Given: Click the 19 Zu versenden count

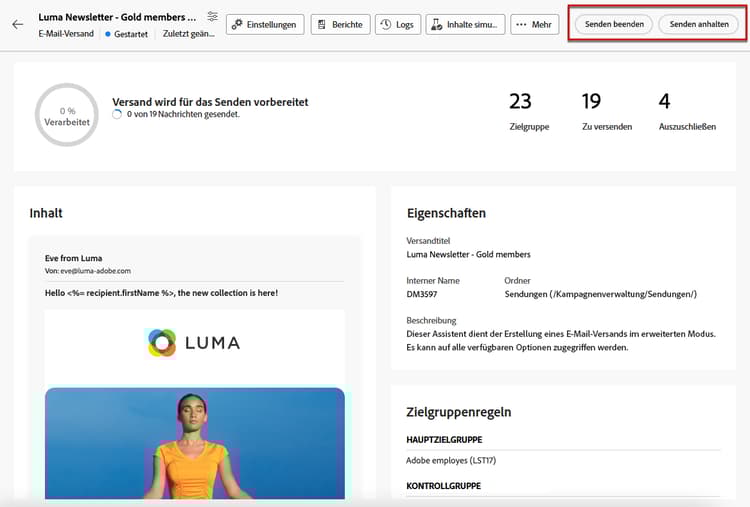Looking at the screenshot, I should click(x=607, y=111).
